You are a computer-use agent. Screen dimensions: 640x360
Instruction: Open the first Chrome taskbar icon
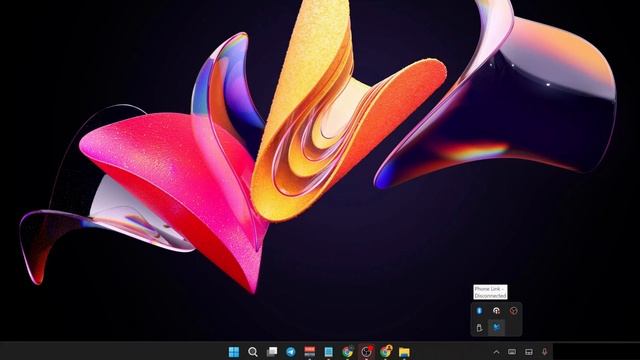click(x=347, y=352)
